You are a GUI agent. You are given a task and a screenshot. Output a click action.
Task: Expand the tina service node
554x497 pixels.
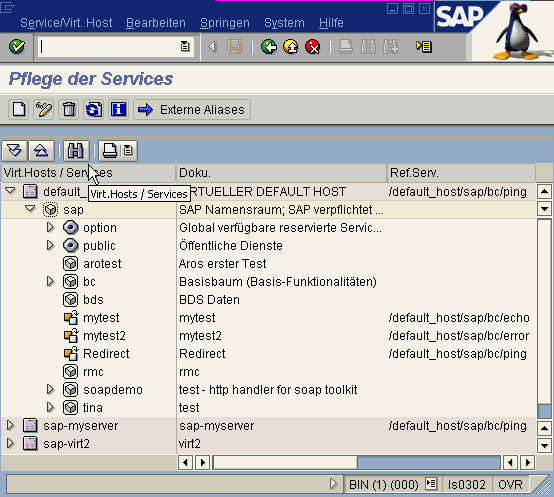tap(51, 408)
